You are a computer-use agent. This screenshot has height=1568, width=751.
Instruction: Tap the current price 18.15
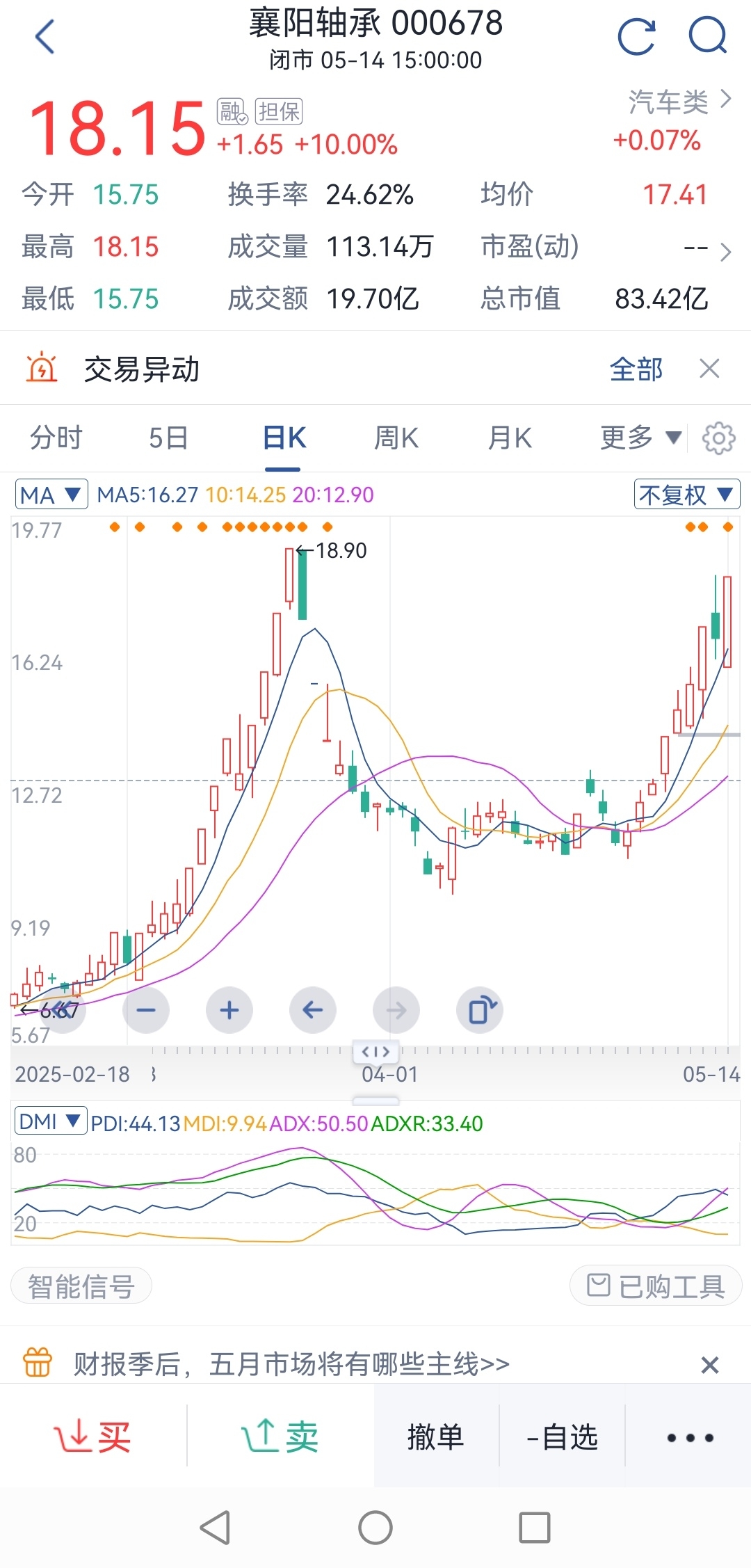[x=117, y=128]
